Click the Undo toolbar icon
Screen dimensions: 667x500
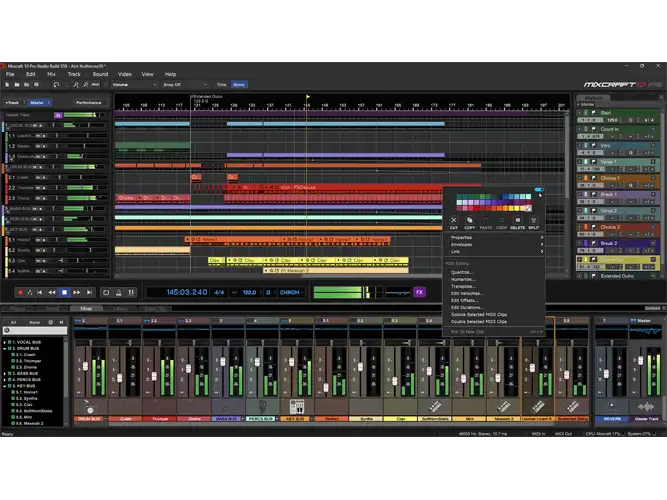(56, 85)
